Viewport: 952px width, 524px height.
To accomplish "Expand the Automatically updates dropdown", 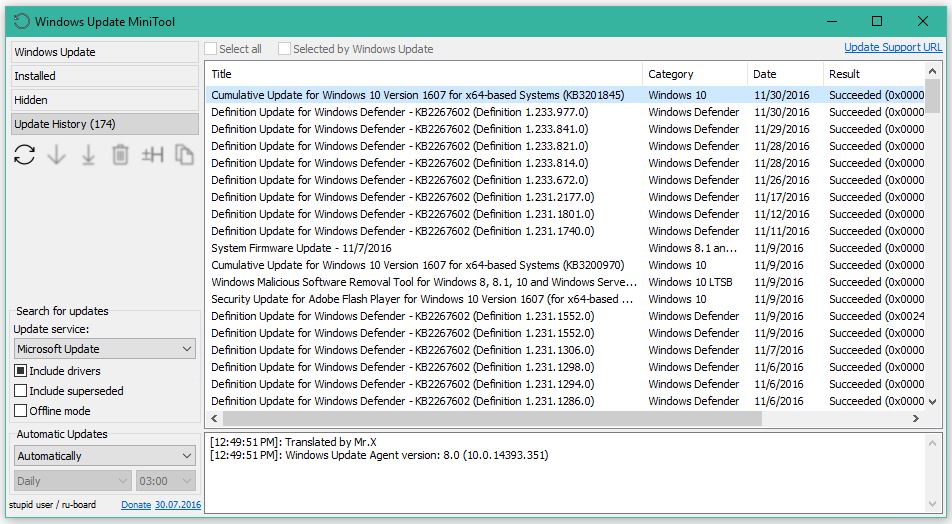I will pos(104,455).
